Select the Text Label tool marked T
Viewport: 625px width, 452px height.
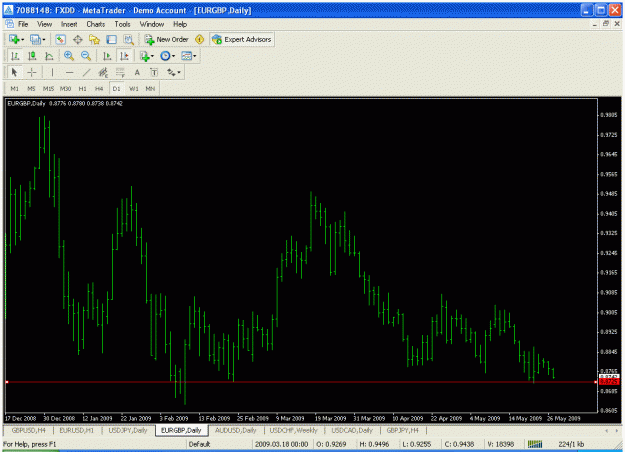coord(154,73)
